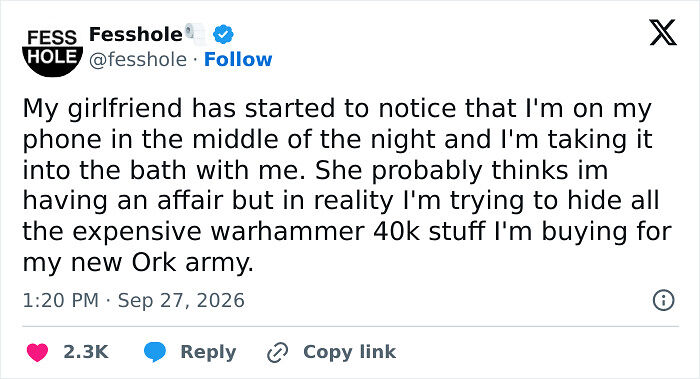
Task: Click the X logo in the corner
Action: 663,33
